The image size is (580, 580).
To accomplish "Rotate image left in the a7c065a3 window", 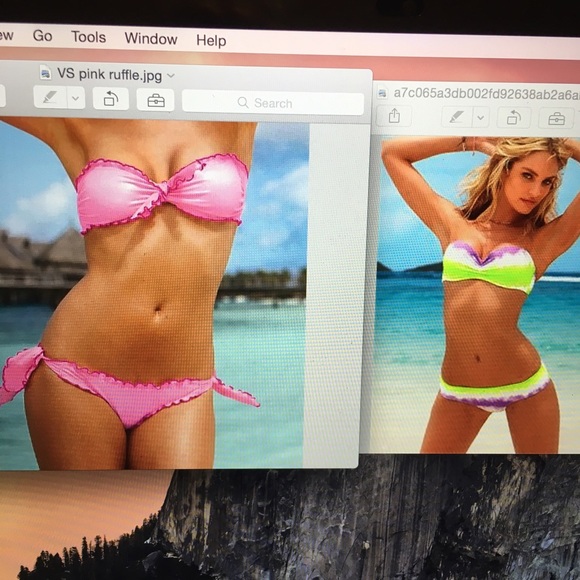I will point(513,118).
